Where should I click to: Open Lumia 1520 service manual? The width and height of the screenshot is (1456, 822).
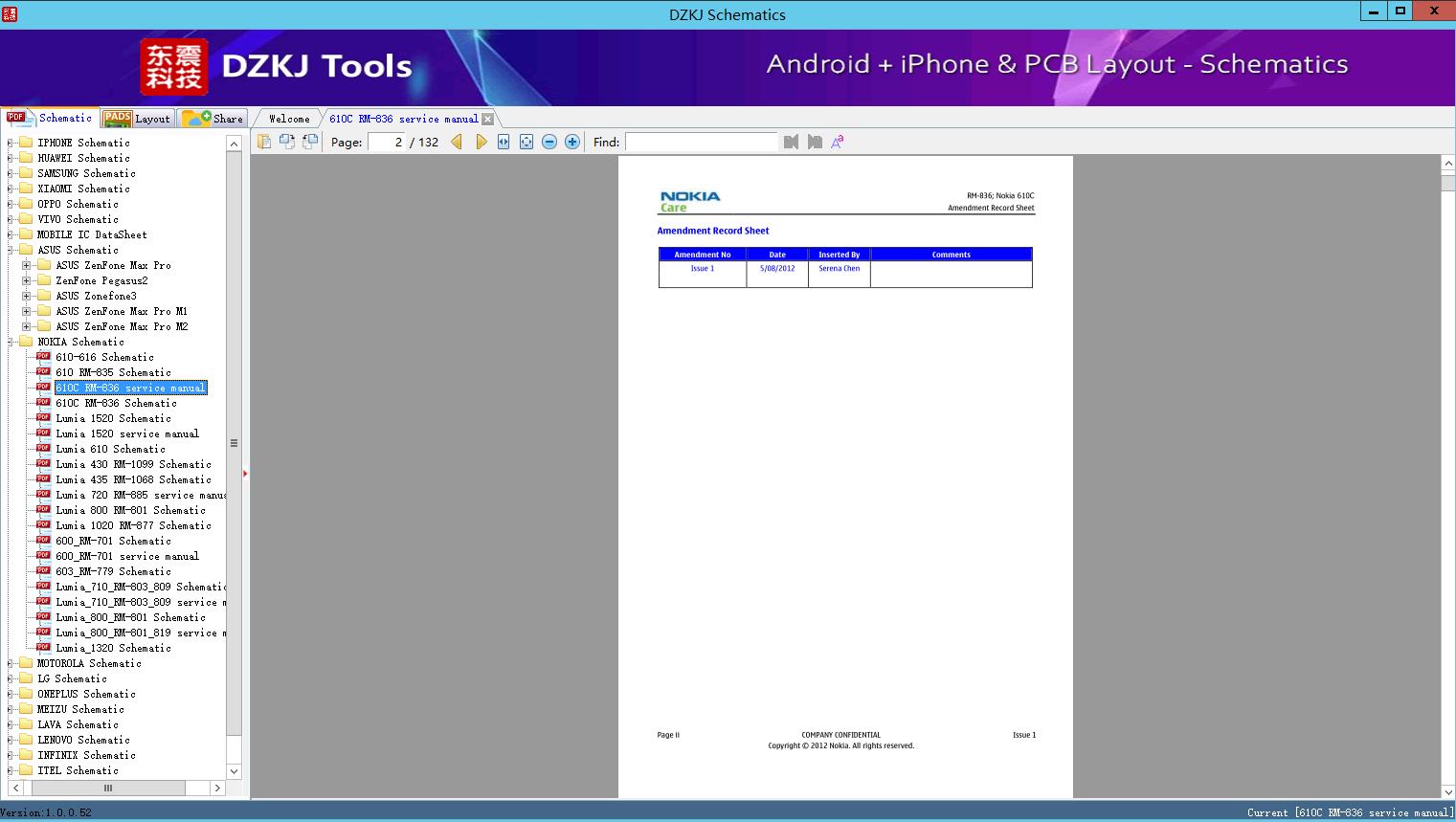(x=127, y=433)
